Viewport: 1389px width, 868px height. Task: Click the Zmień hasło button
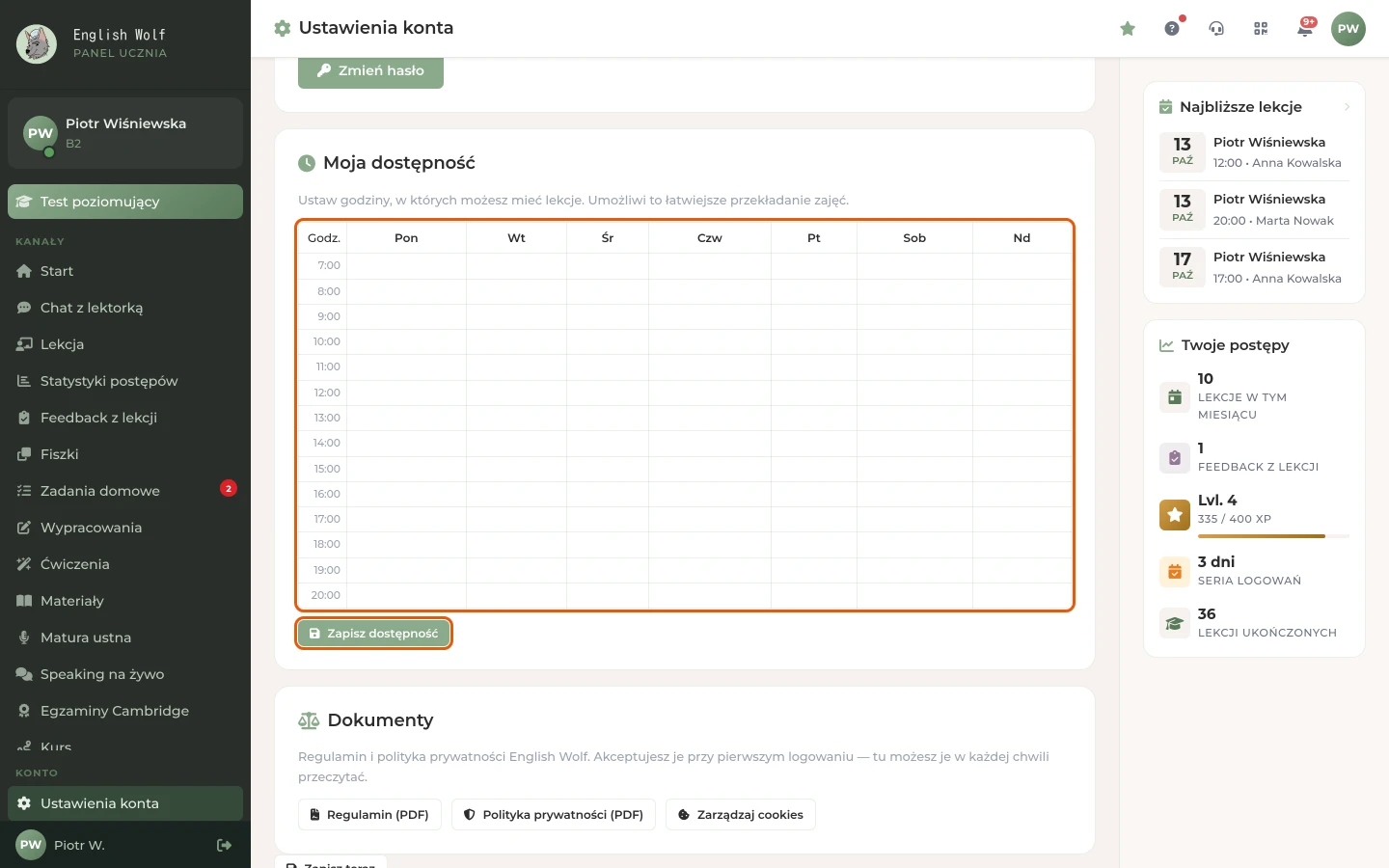[x=370, y=70]
